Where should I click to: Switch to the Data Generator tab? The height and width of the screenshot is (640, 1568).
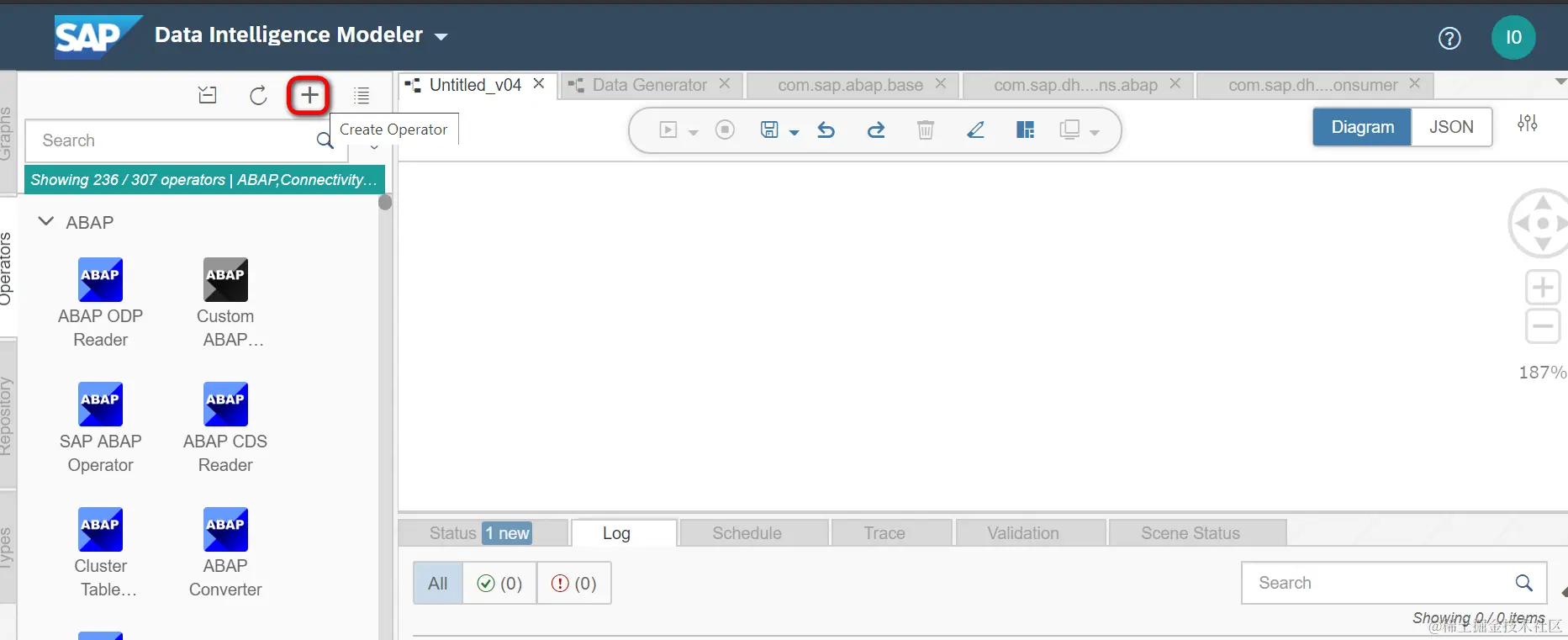tap(649, 85)
